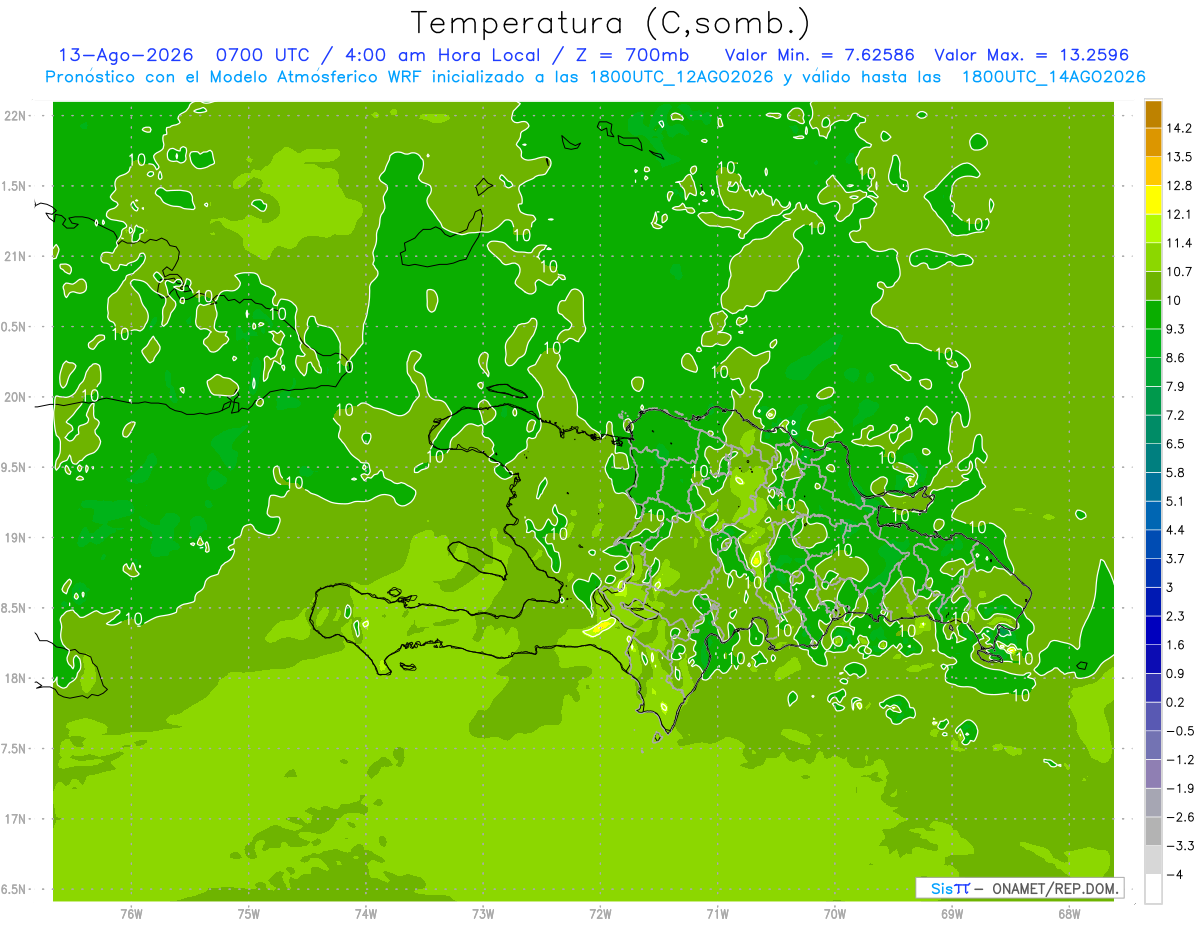Click the "SisPI – ONAMET/REP.DOM." credit label
The width and height of the screenshot is (1200, 927).
click(x=1020, y=888)
